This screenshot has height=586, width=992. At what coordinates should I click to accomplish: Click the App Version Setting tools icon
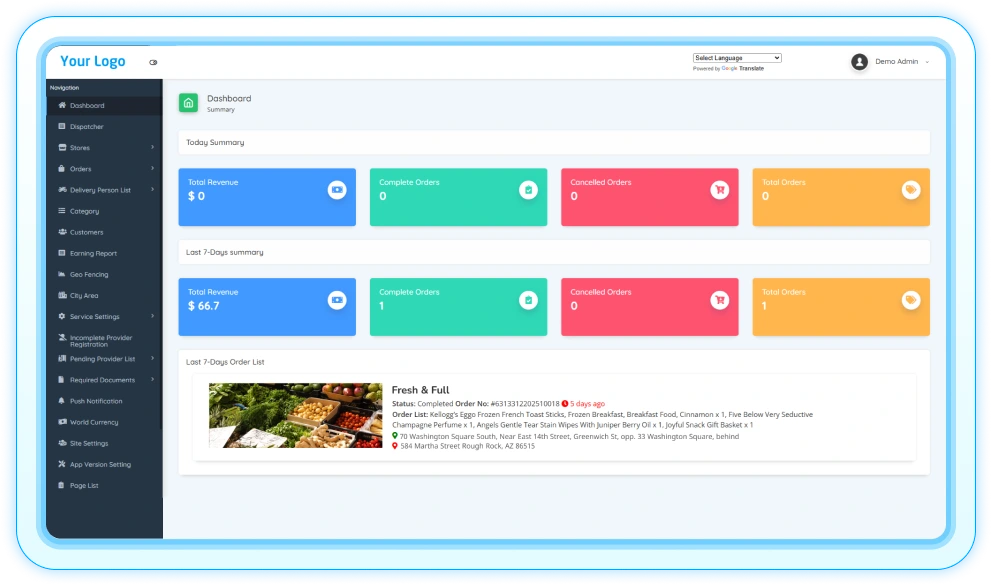point(62,464)
